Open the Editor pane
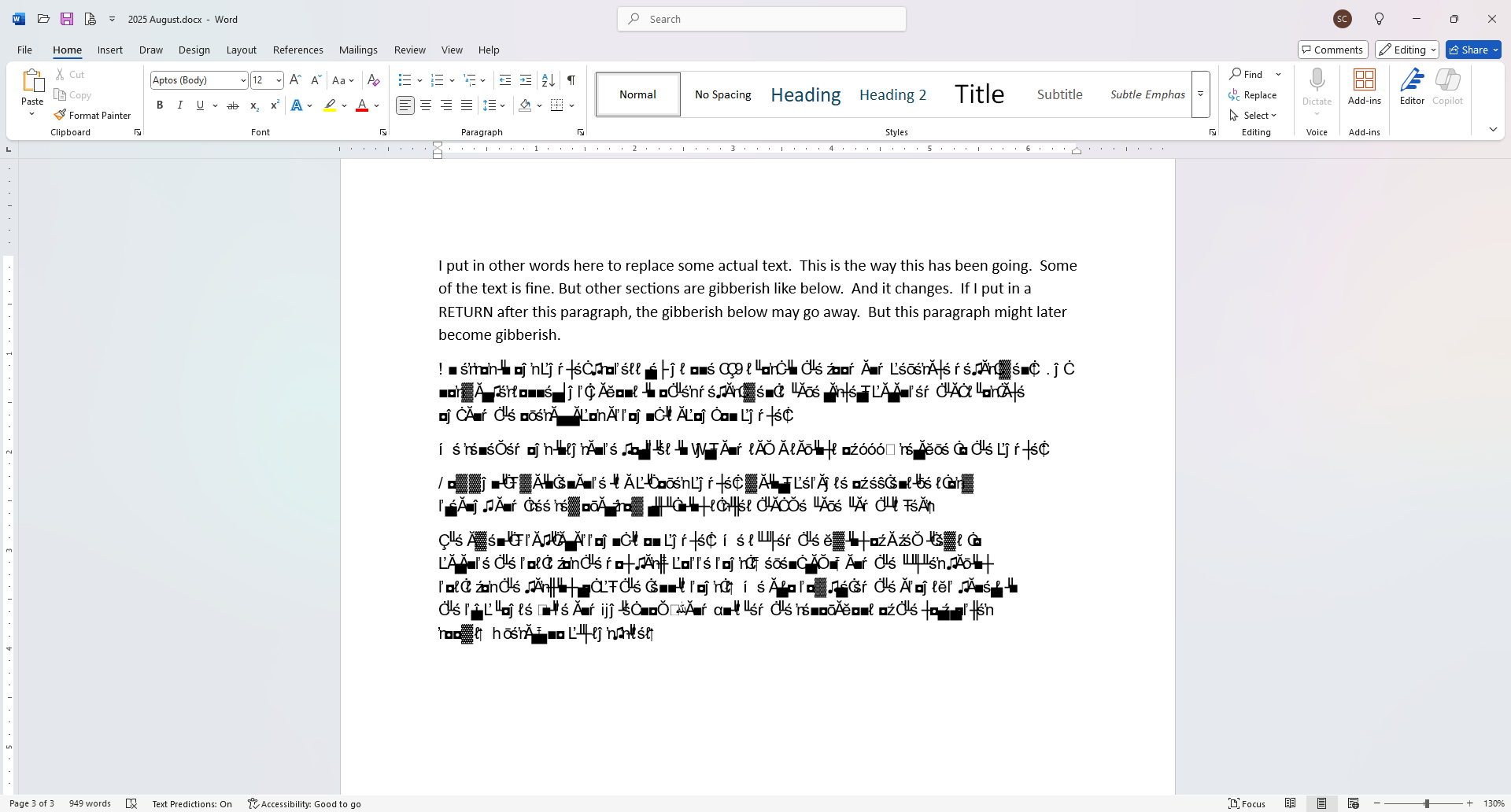The height and width of the screenshot is (812, 1511). tap(1412, 87)
